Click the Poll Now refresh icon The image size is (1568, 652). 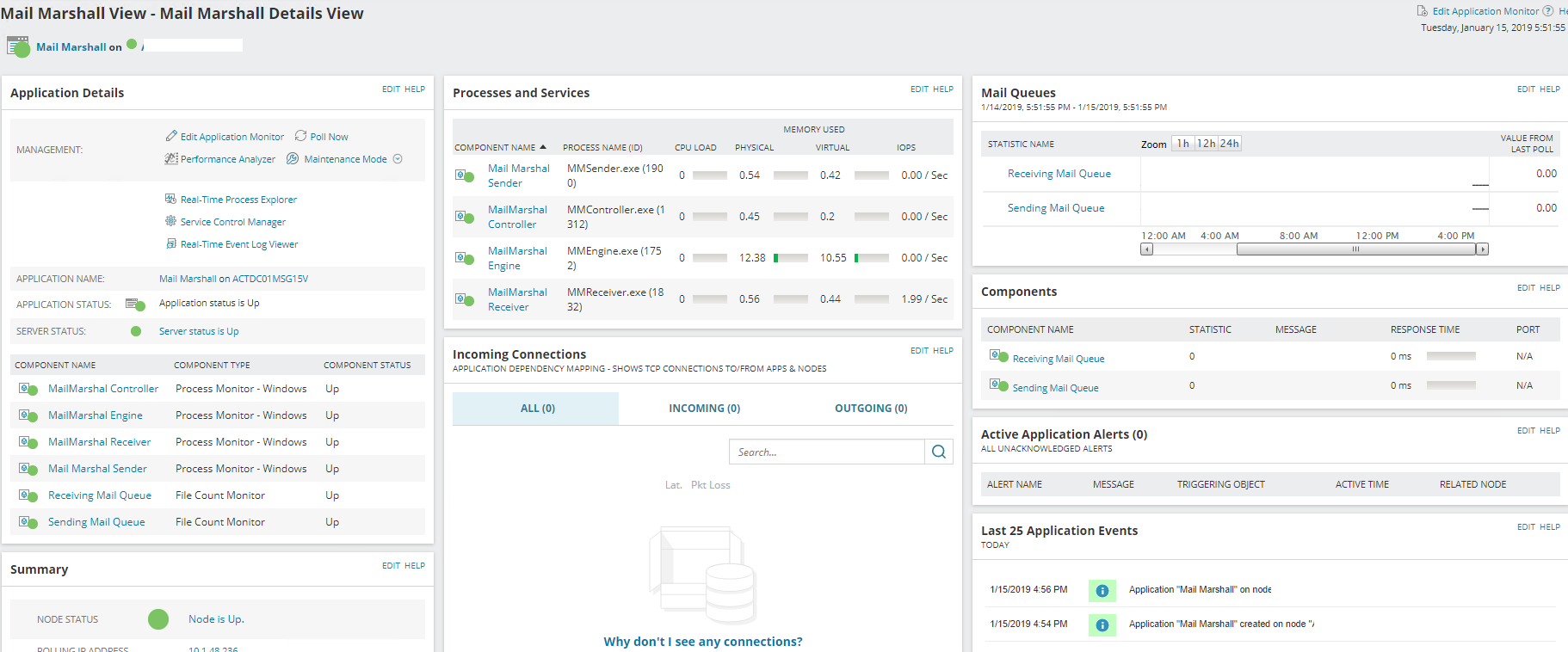[x=300, y=136]
